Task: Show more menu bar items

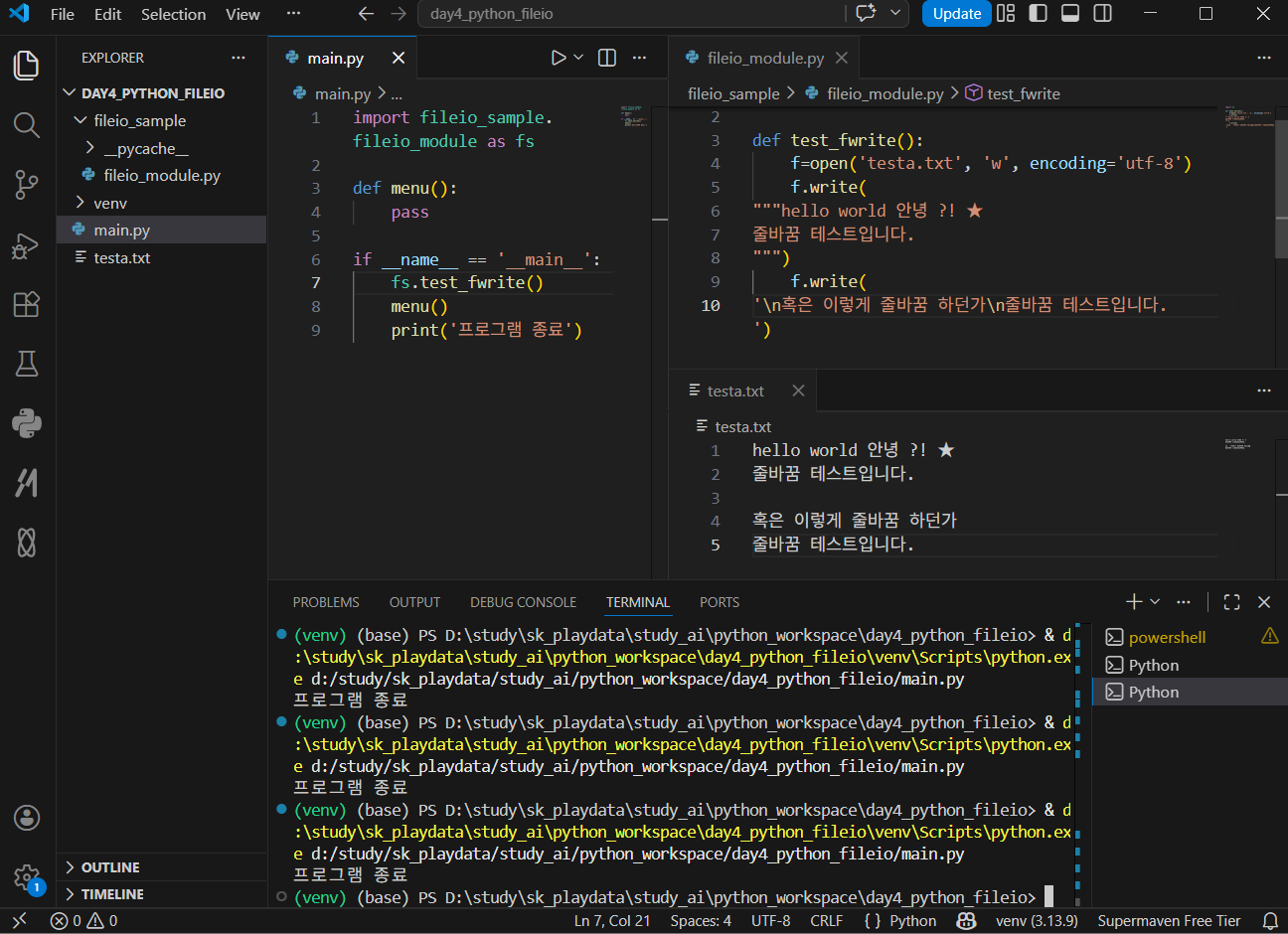Action: pyautogui.click(x=293, y=14)
